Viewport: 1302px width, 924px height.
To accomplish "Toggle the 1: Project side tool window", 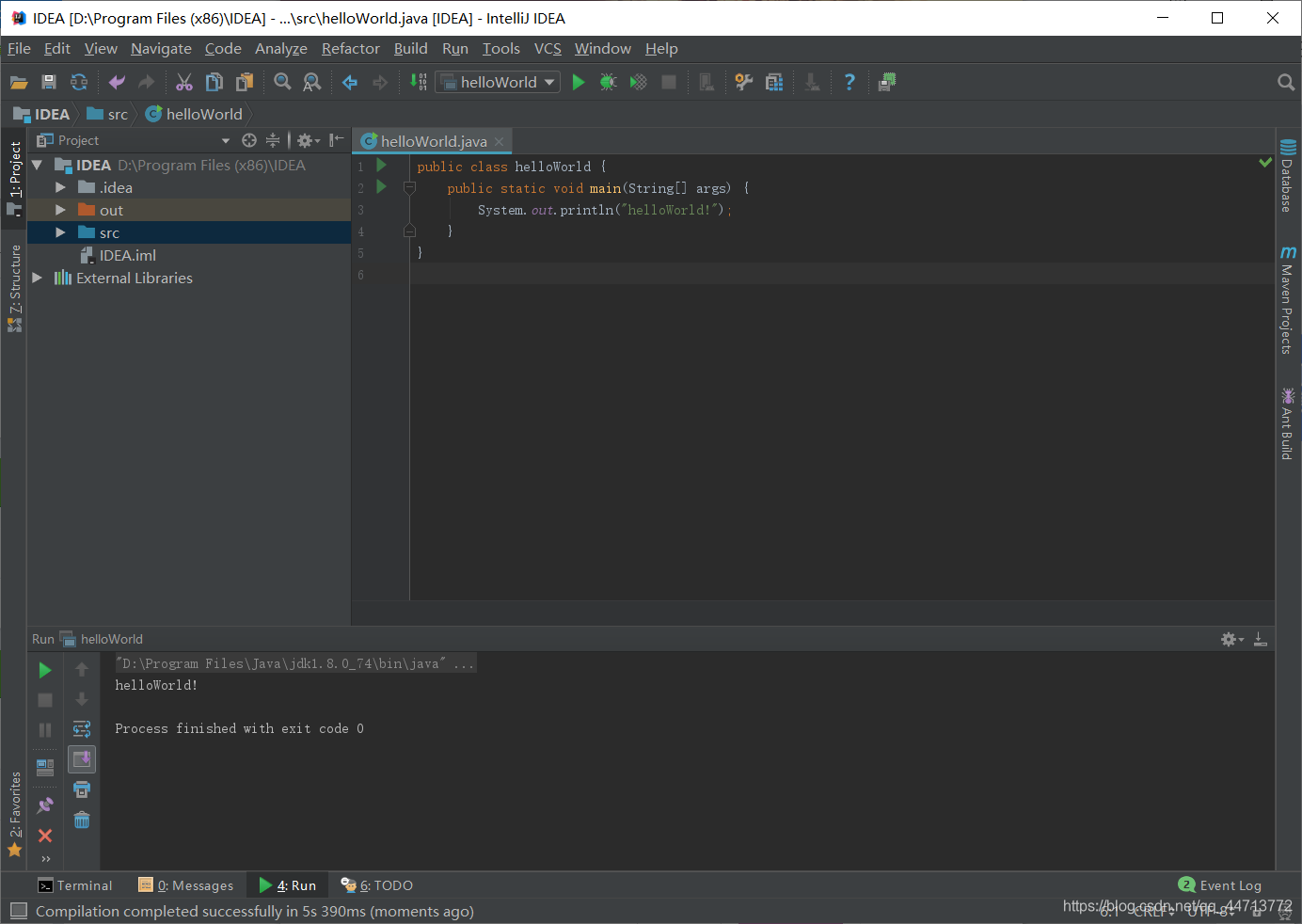I will click(14, 178).
